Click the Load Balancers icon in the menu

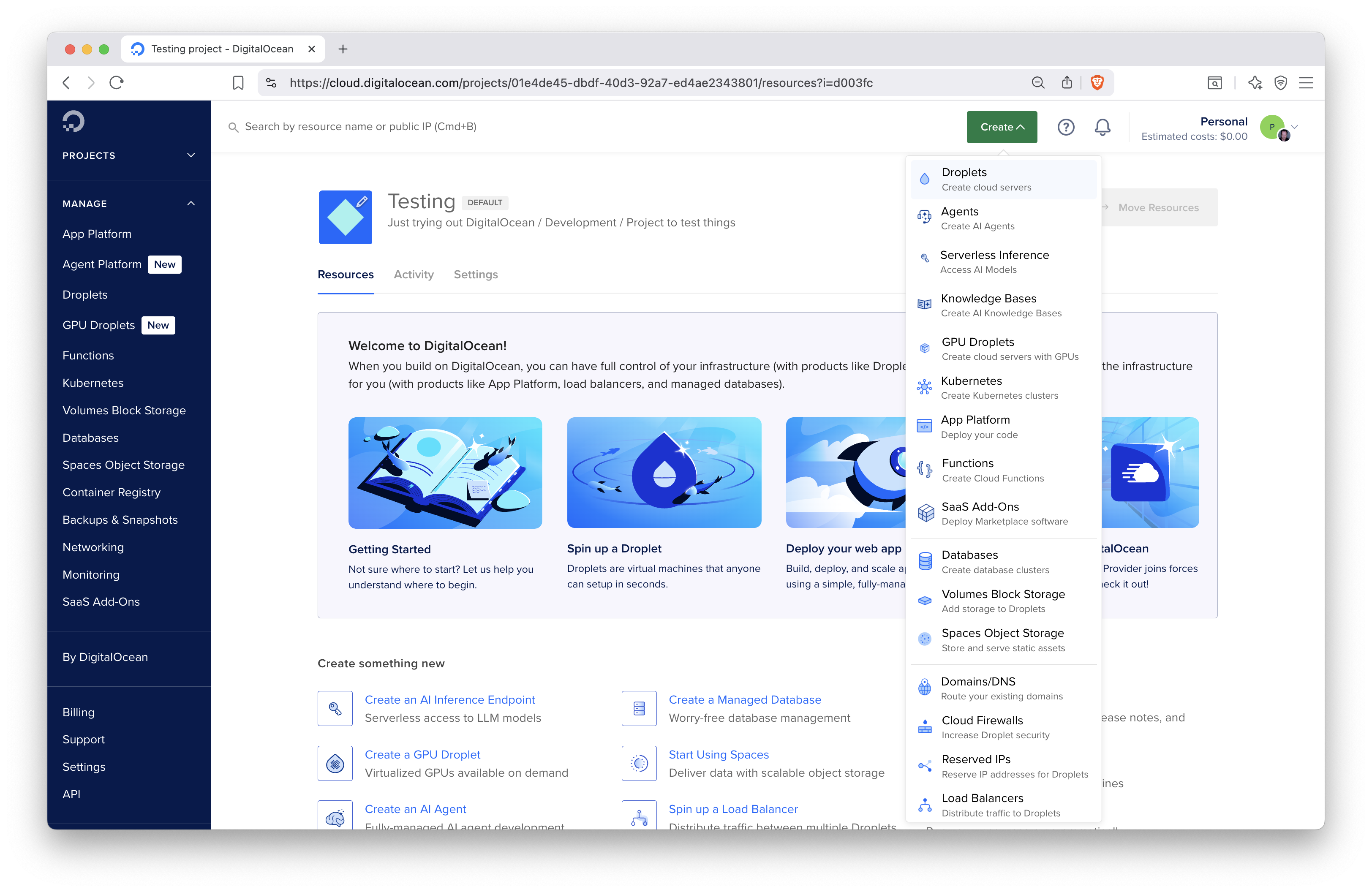pyautogui.click(x=925, y=805)
